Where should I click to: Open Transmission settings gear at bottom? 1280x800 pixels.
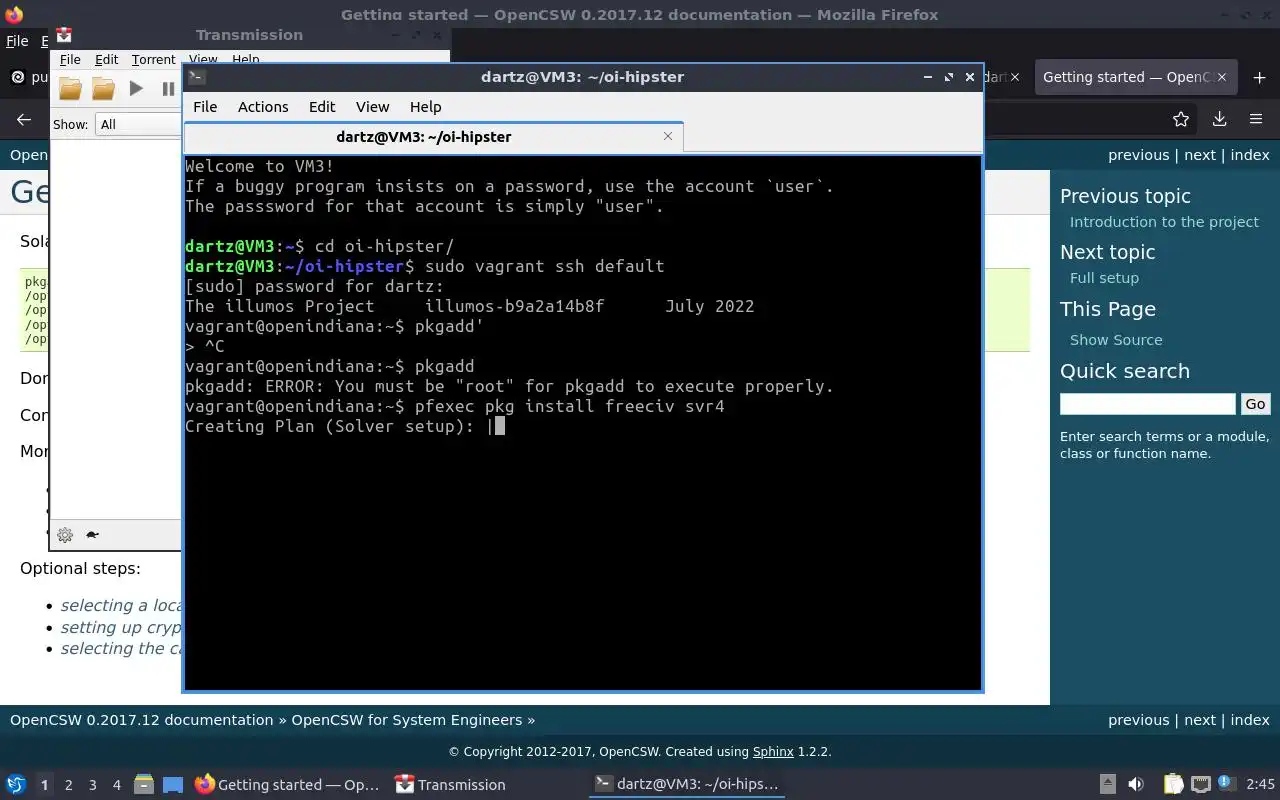pos(65,535)
